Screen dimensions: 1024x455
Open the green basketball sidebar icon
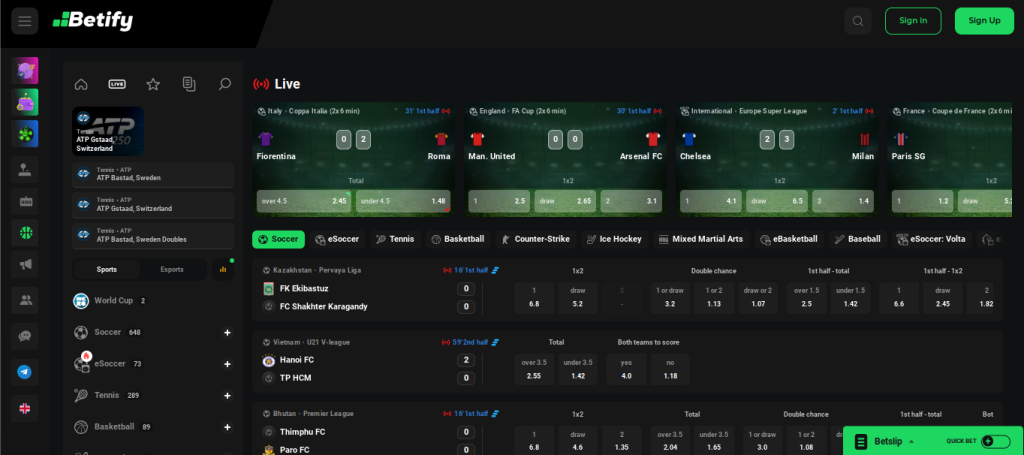point(25,233)
